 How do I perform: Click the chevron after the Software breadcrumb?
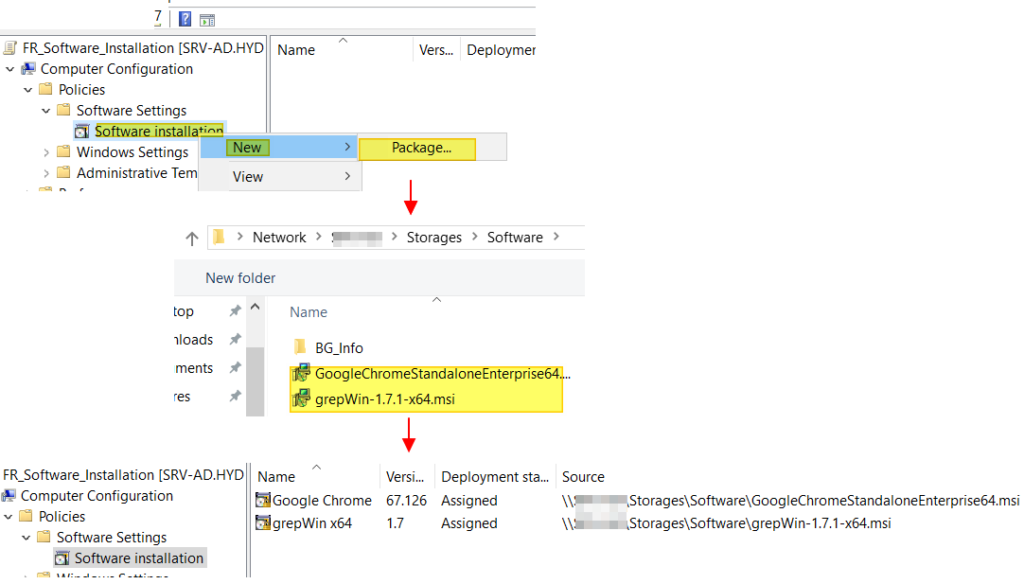556,236
